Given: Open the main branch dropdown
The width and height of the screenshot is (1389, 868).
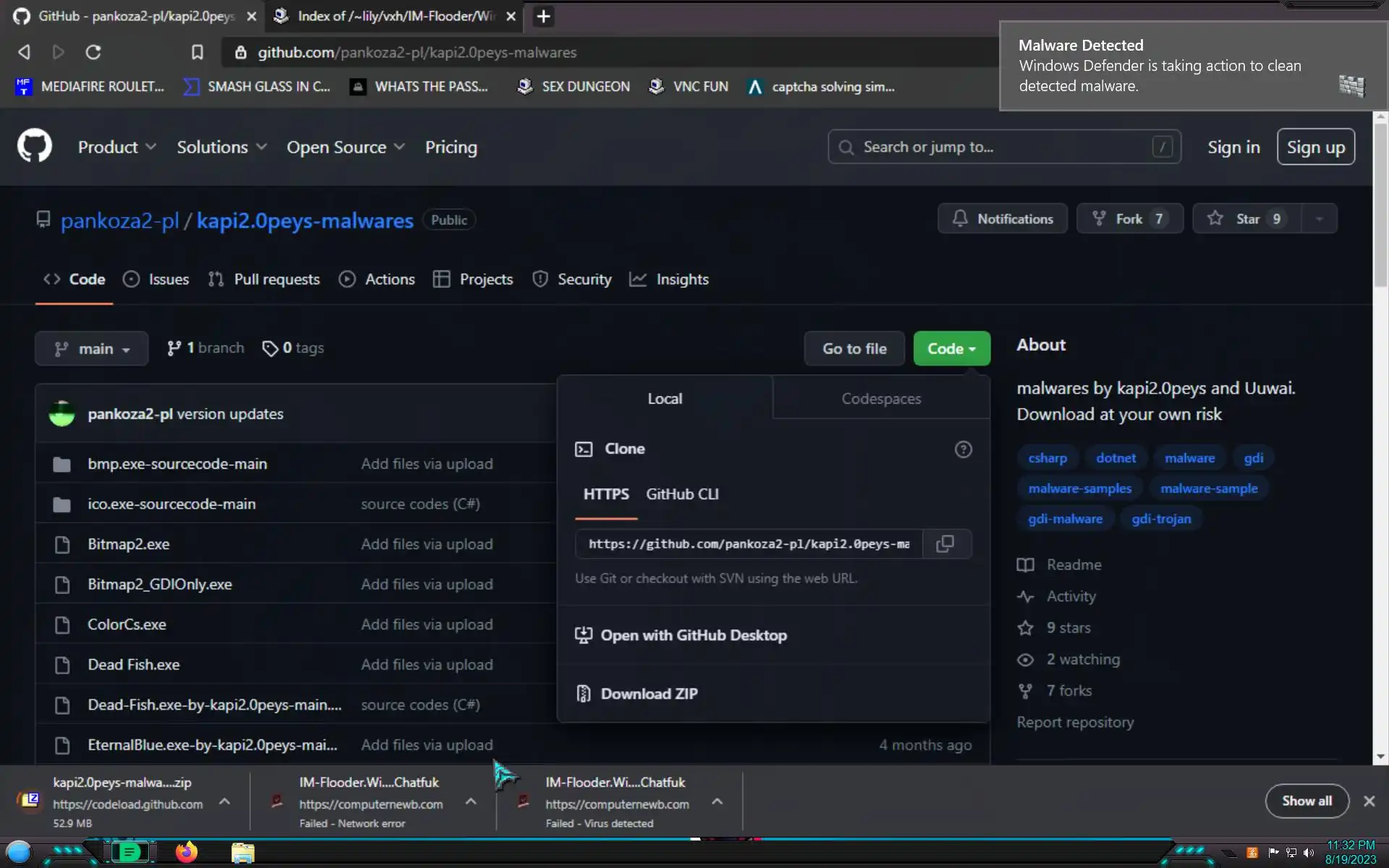Looking at the screenshot, I should tap(92, 349).
